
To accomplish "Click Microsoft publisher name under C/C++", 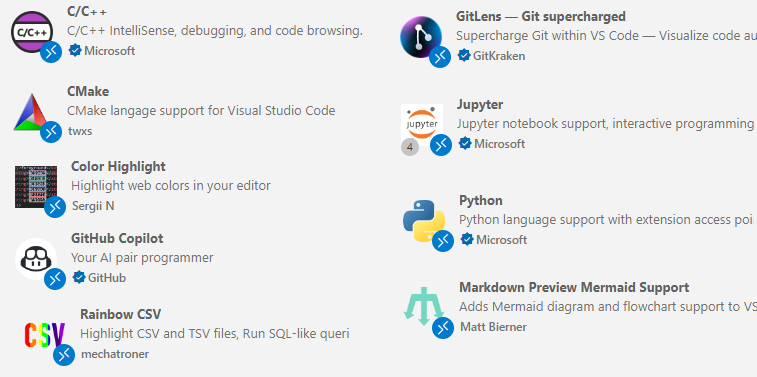I will click(110, 51).
